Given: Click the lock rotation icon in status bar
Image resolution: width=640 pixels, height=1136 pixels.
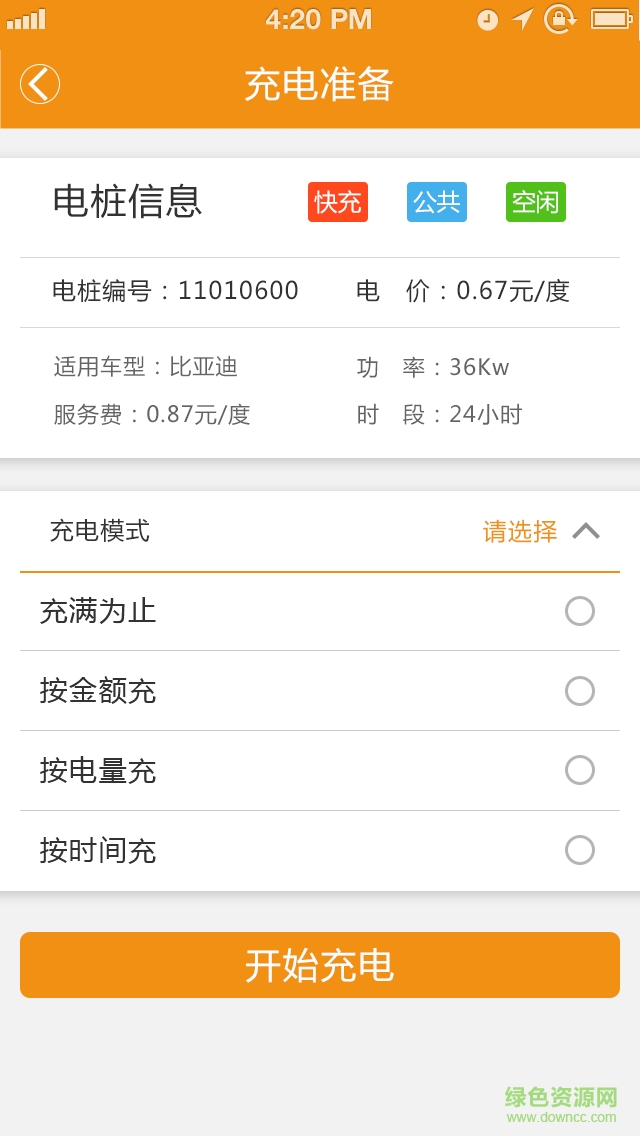Looking at the screenshot, I should click(x=560, y=18).
